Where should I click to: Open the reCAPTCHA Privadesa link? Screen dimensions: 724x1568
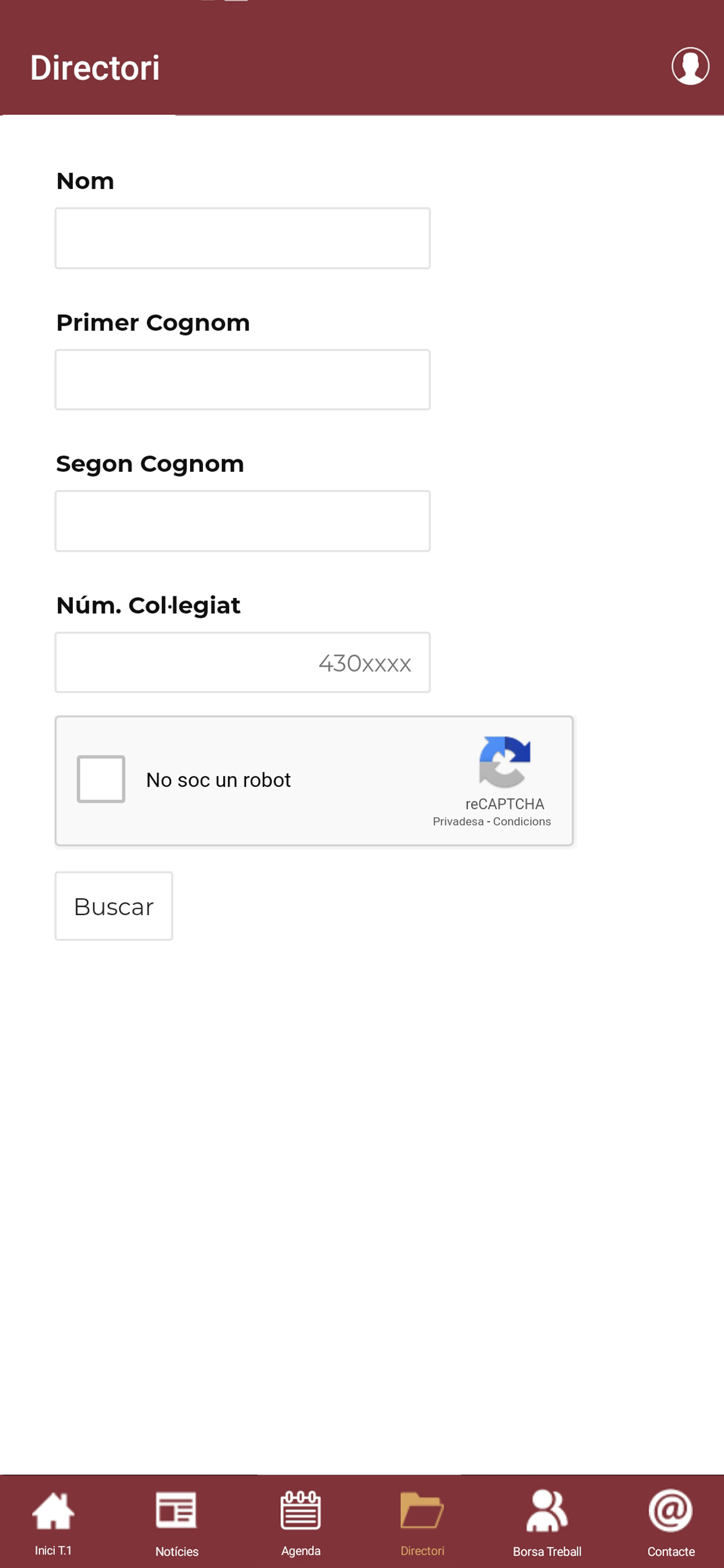pyautogui.click(x=458, y=821)
